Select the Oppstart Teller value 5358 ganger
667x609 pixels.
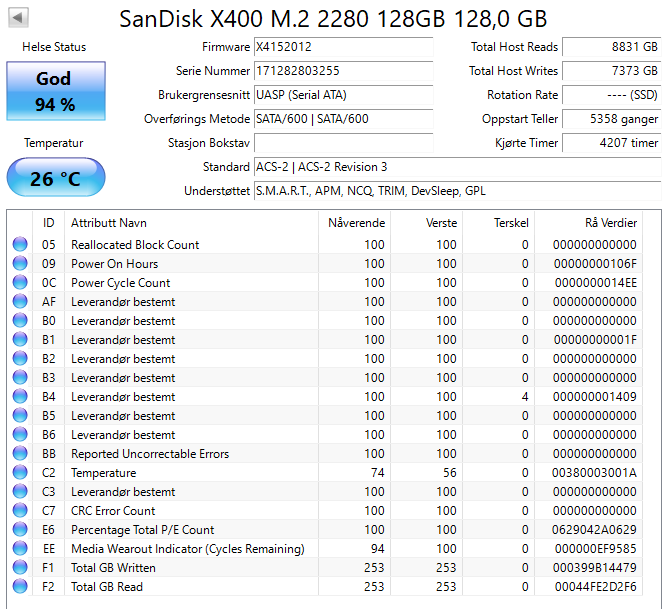tap(611, 119)
